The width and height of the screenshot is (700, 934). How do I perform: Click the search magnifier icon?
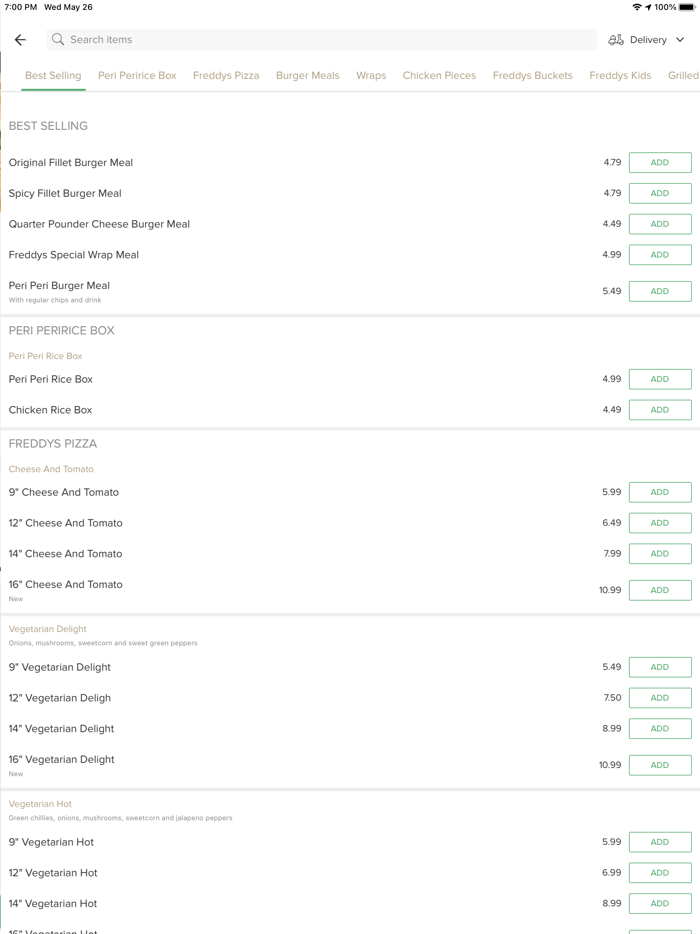[x=58, y=40]
